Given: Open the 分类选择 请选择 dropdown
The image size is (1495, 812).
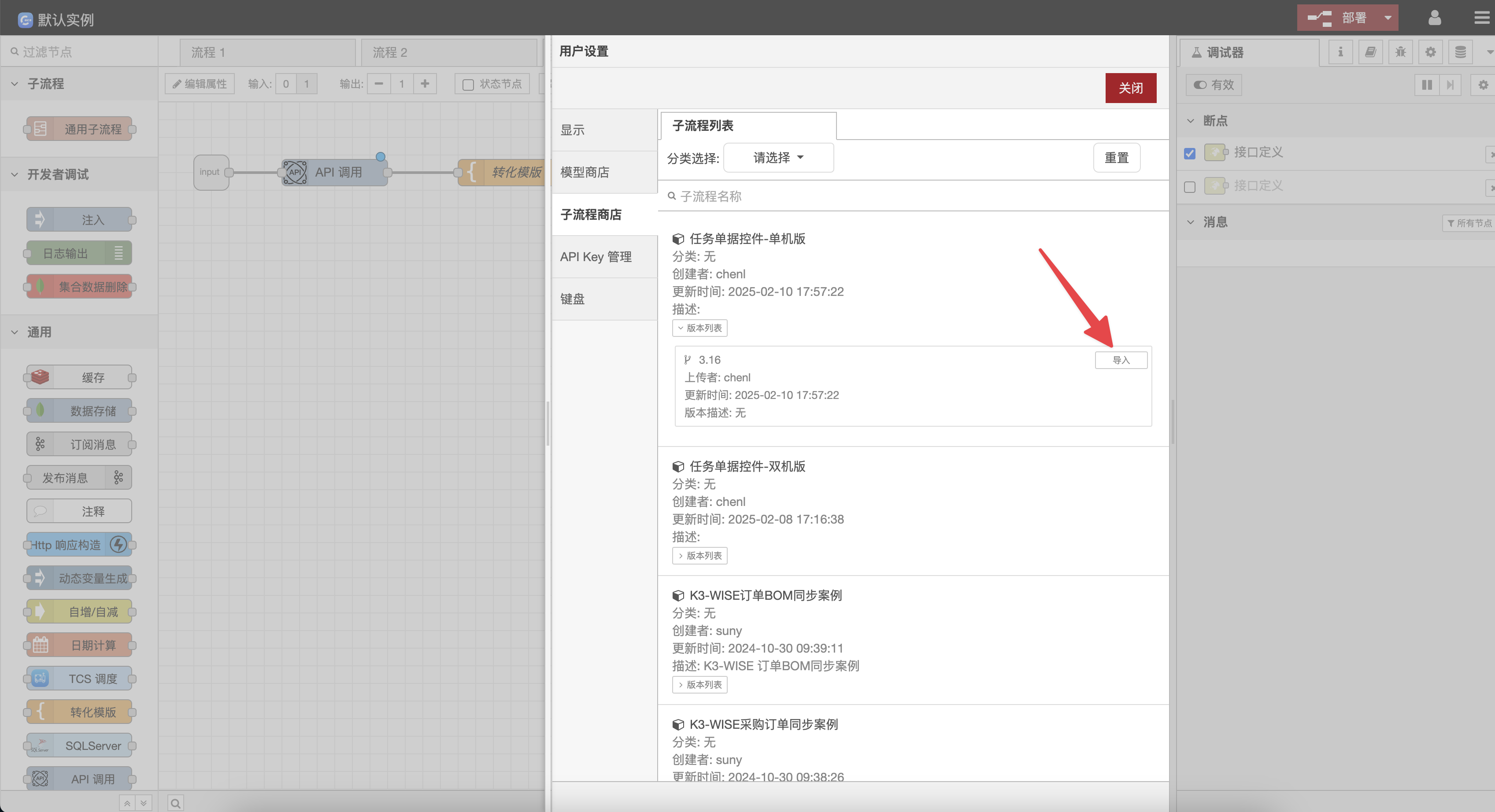Looking at the screenshot, I should point(778,158).
